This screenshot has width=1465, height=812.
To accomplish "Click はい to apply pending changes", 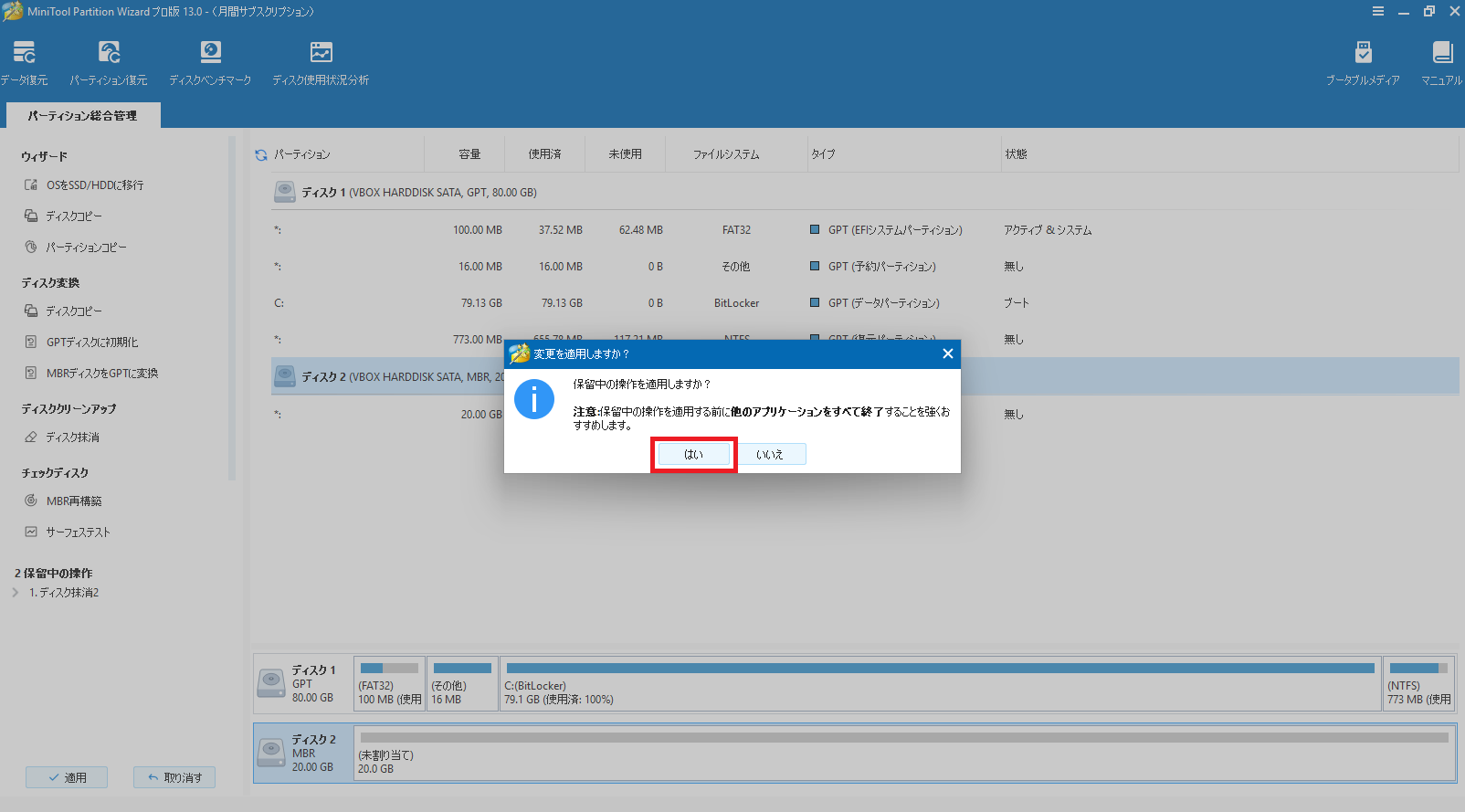I will point(694,454).
